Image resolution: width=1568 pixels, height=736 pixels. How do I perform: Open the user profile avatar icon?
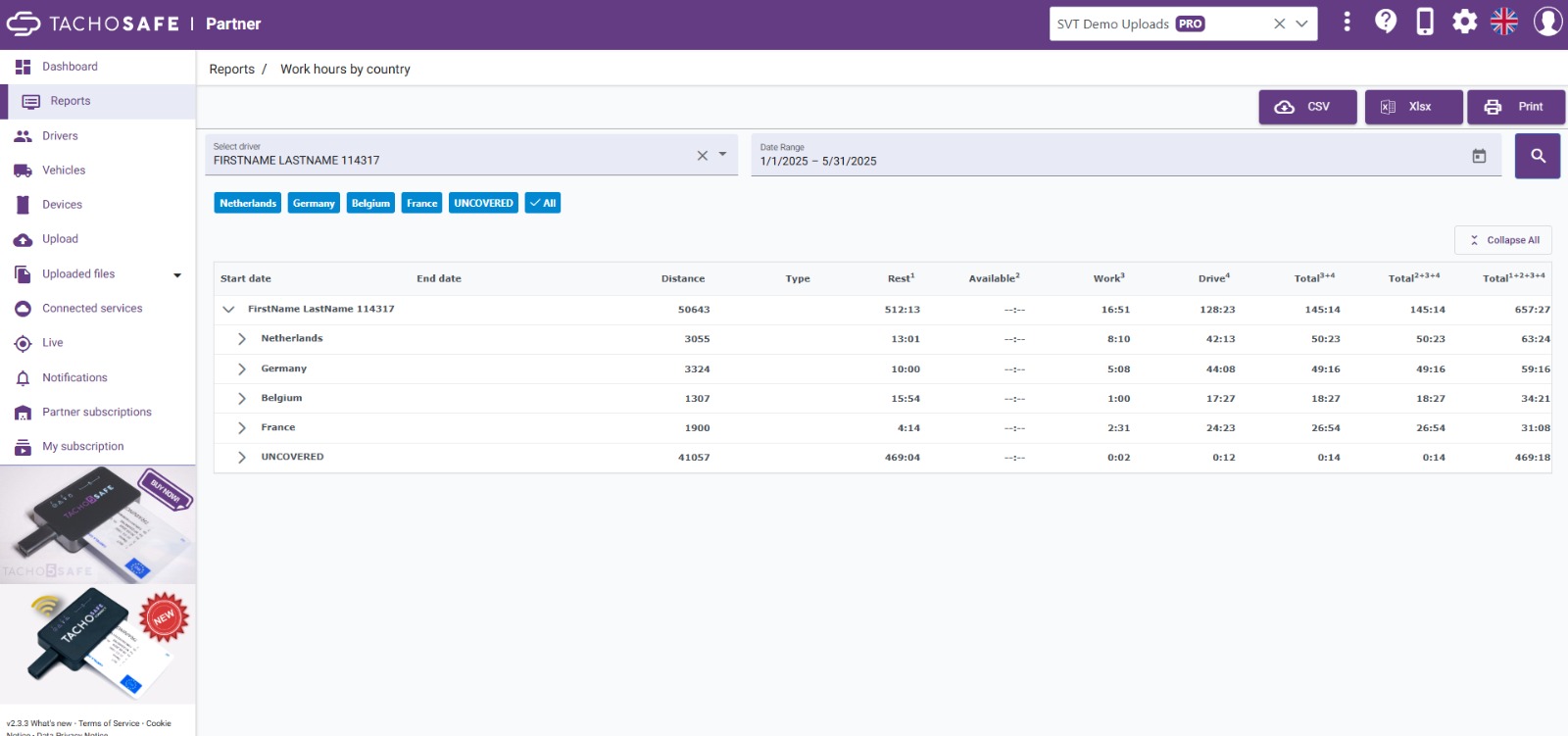pos(1548,22)
